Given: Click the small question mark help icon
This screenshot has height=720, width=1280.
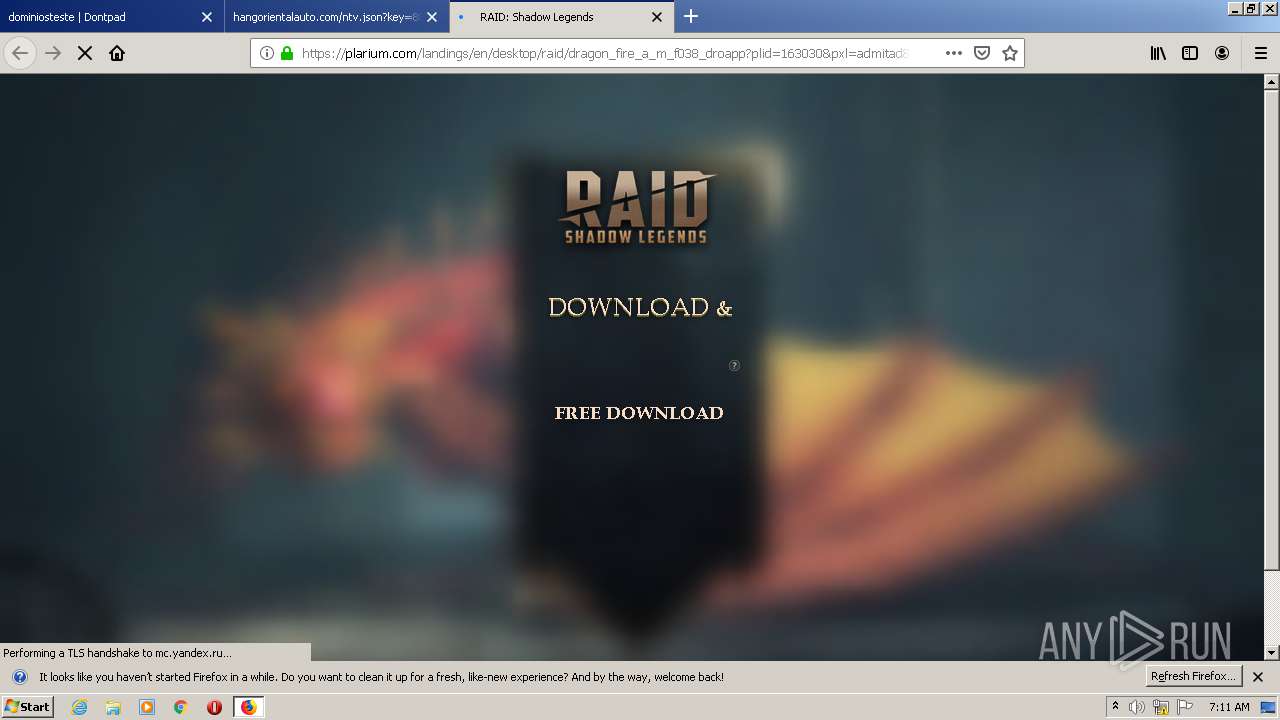Looking at the screenshot, I should 734,365.
